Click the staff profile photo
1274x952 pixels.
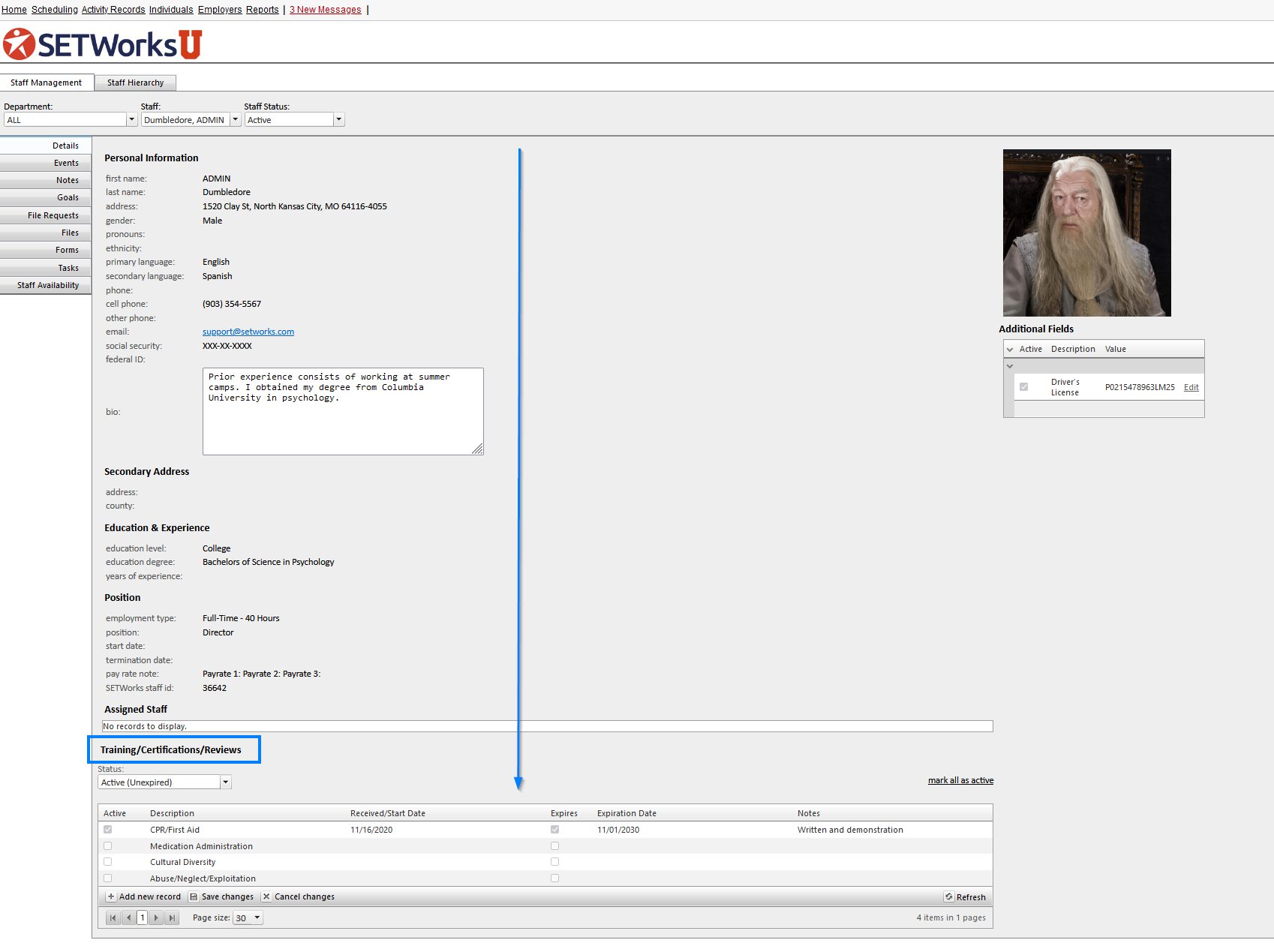click(x=1086, y=233)
